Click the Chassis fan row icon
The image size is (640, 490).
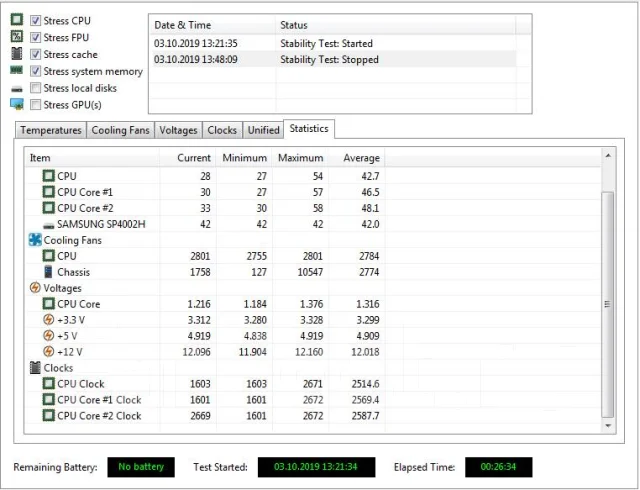(49, 272)
